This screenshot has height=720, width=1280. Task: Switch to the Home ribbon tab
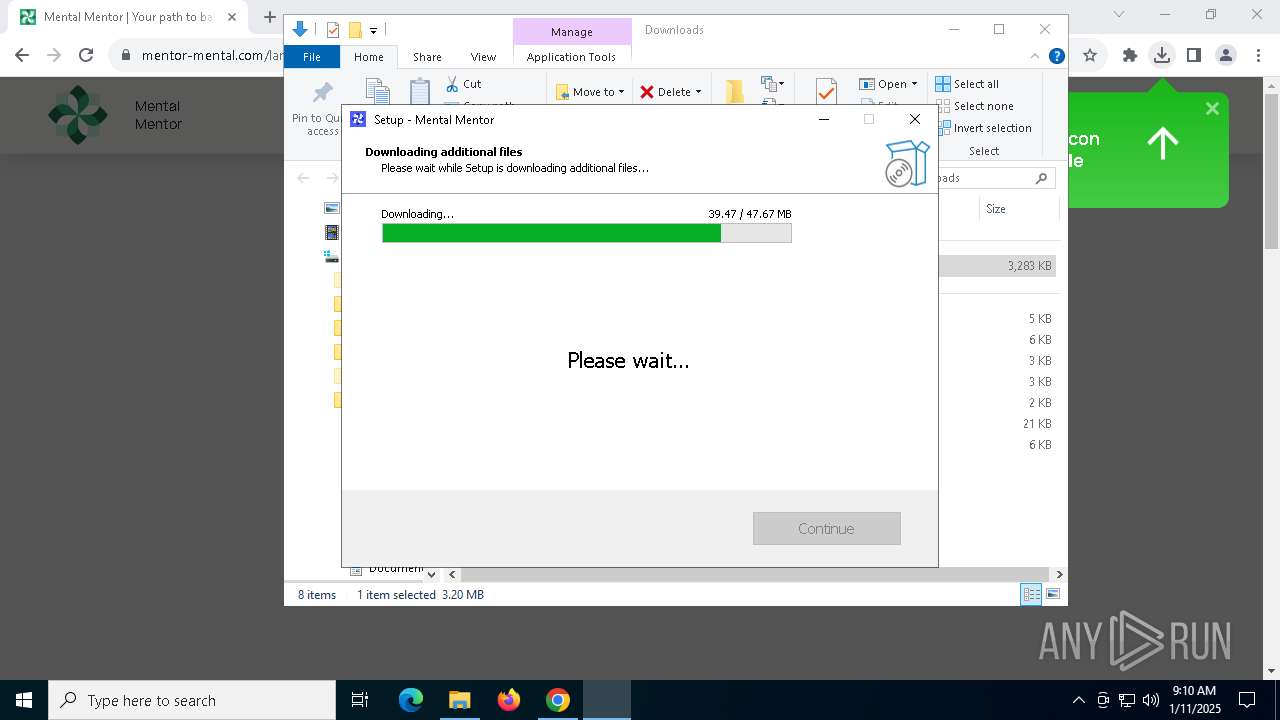368,57
